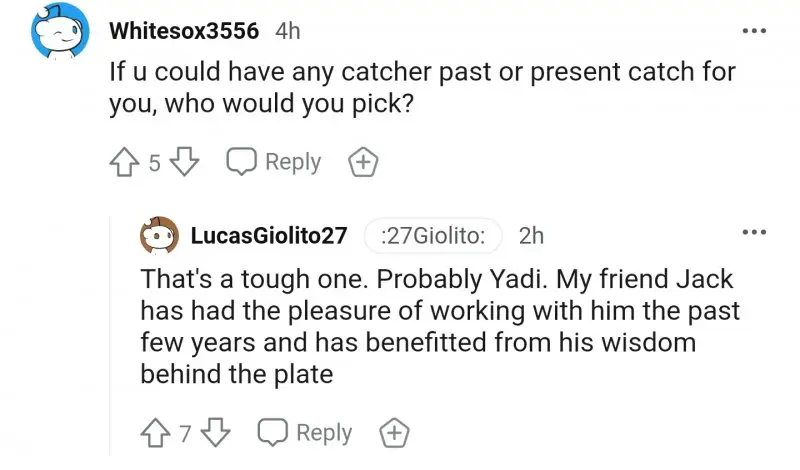Reply to LucasGiolito27's comment
Viewport: 800px width, 470px height.
(305, 433)
